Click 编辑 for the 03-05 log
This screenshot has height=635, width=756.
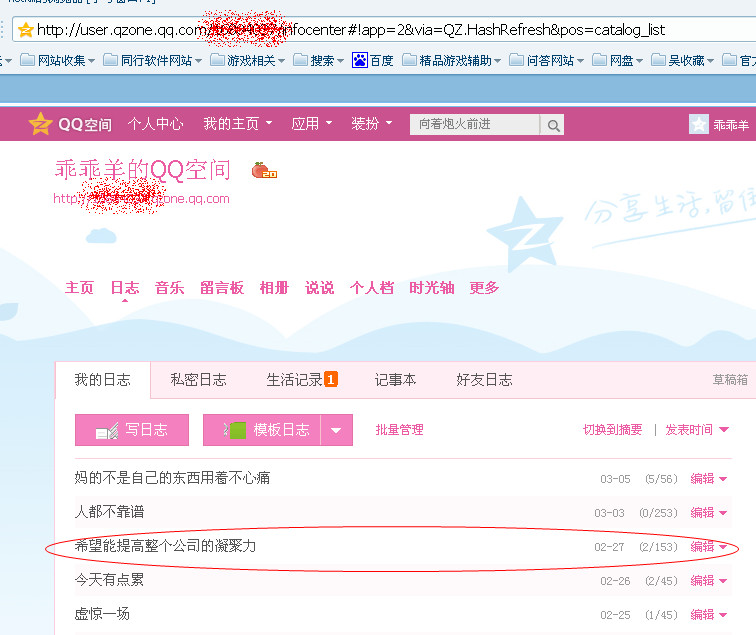[702, 479]
